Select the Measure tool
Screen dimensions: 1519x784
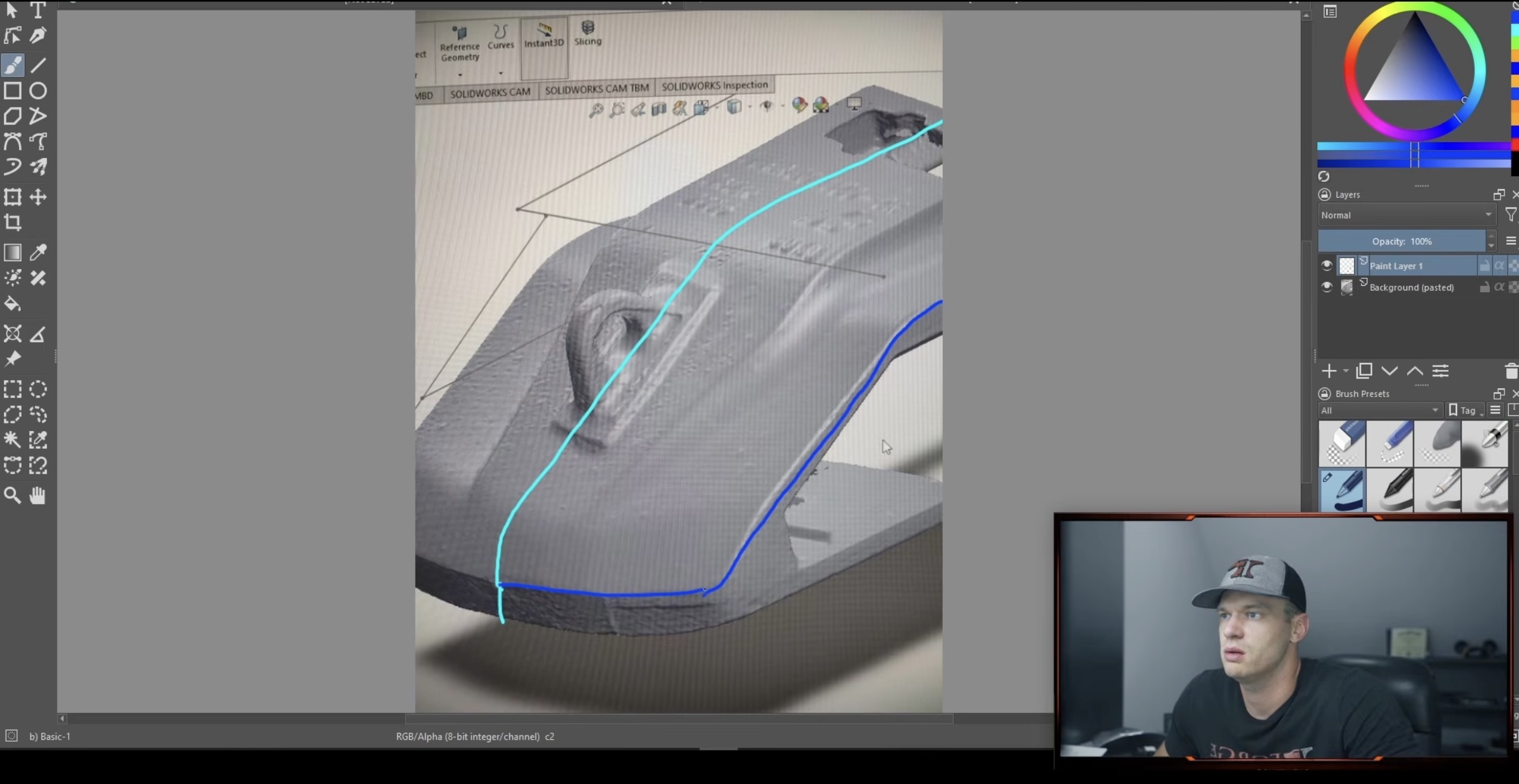click(38, 333)
